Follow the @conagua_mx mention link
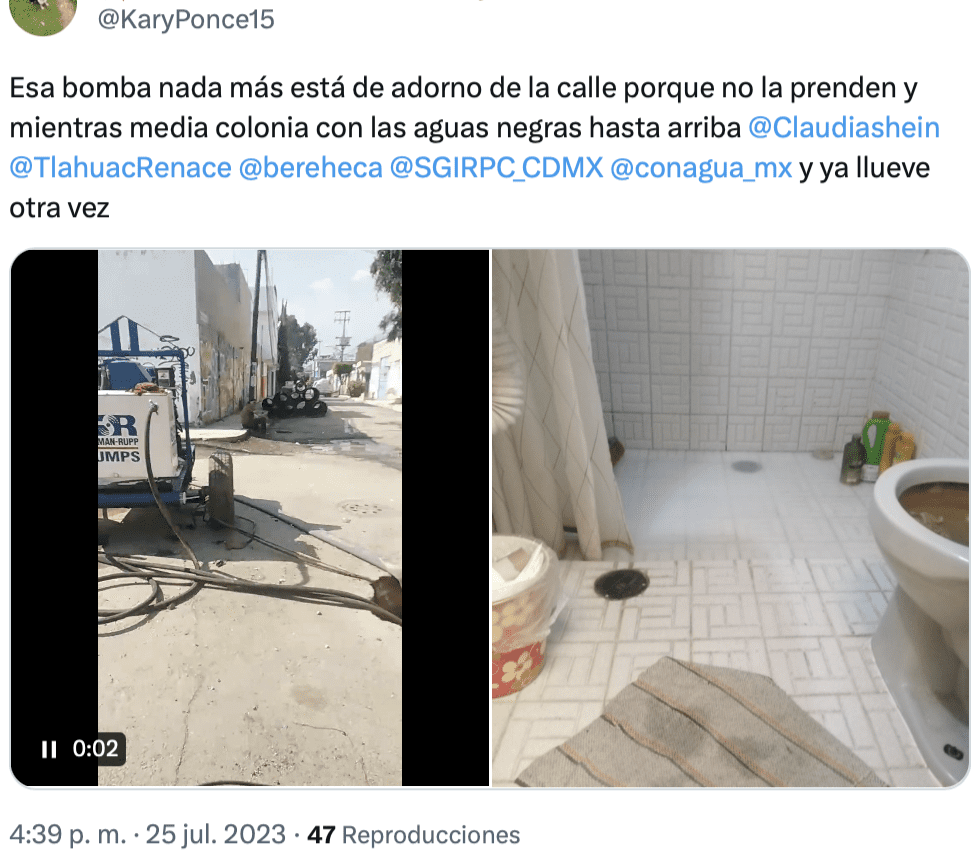Image resolution: width=978 pixels, height=868 pixels. click(x=701, y=168)
